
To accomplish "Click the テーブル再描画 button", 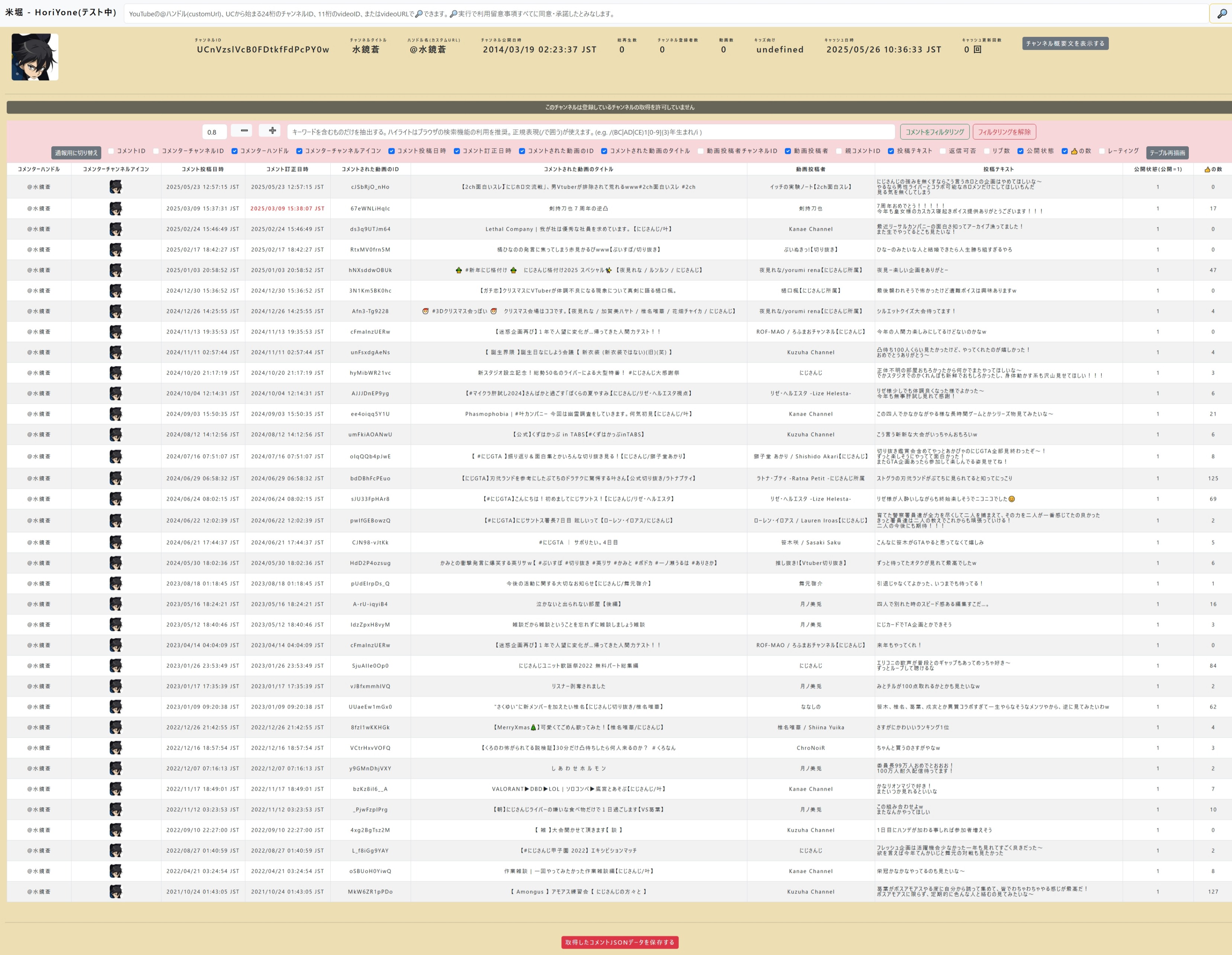I will coord(1167,153).
